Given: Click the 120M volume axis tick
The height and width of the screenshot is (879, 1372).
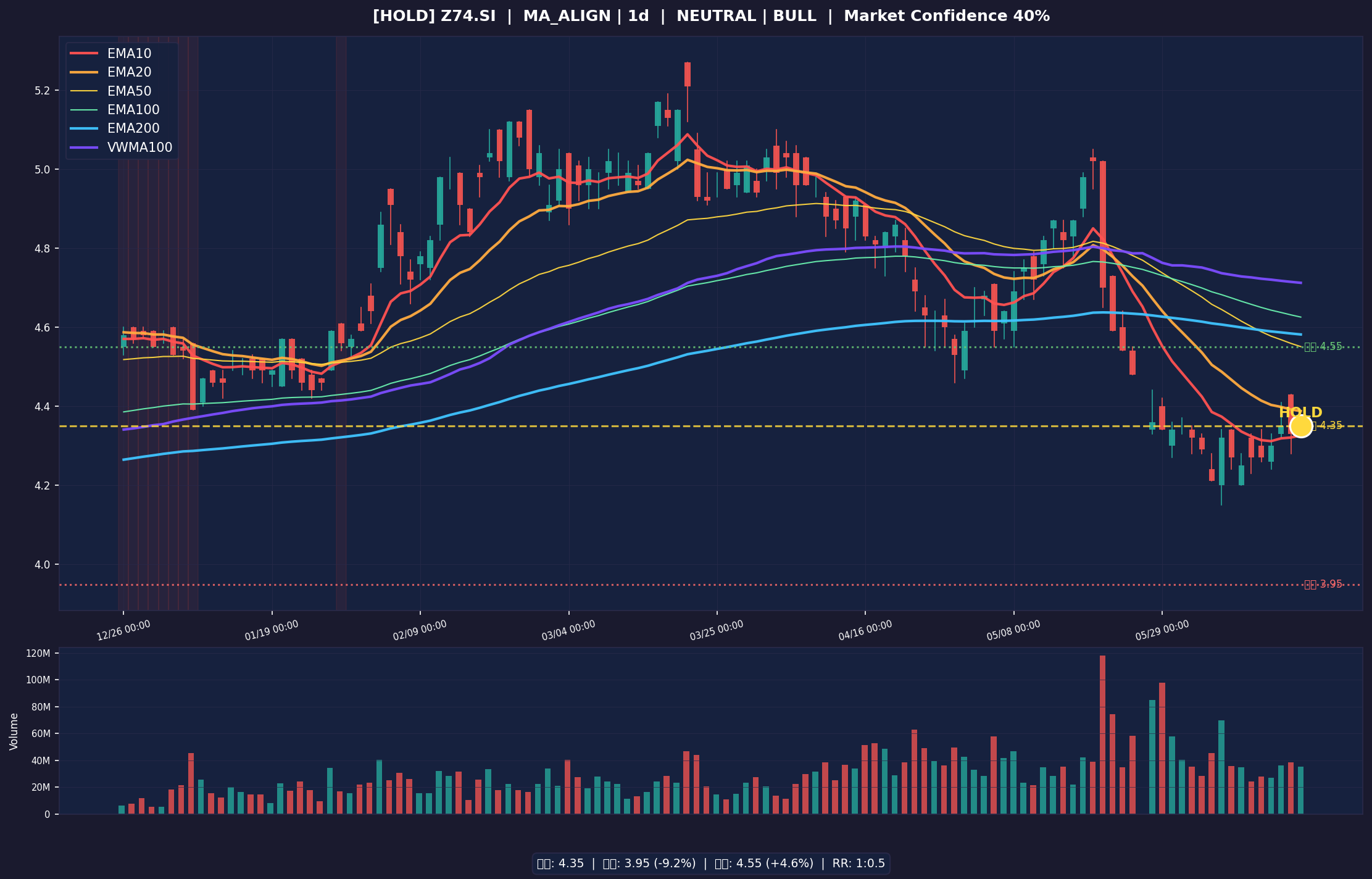Looking at the screenshot, I should (38, 654).
